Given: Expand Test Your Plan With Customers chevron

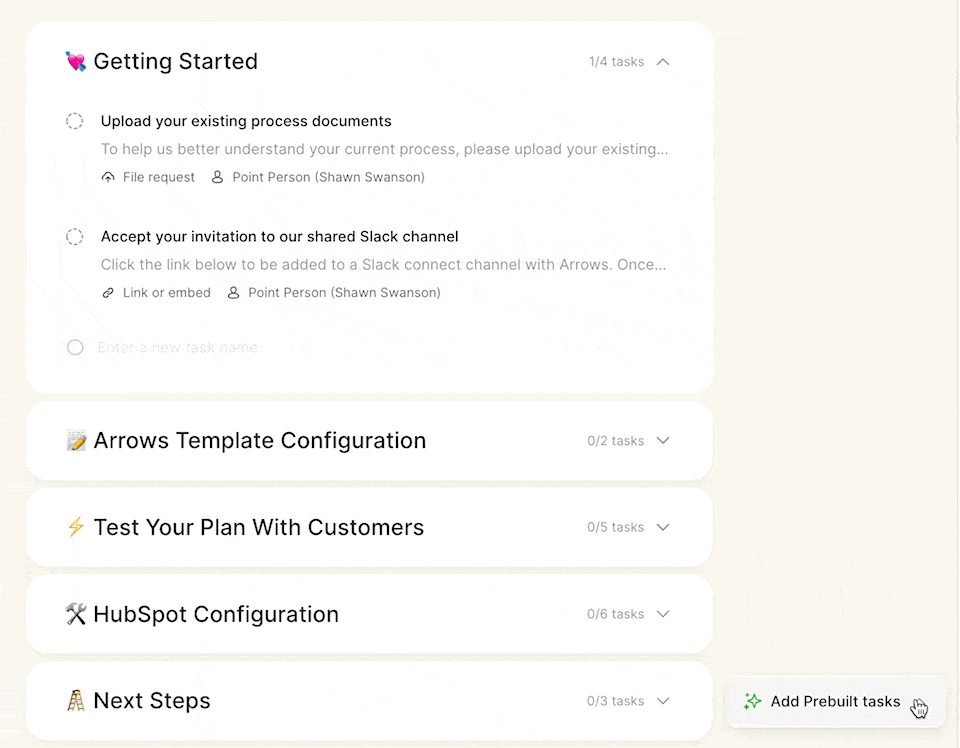Looking at the screenshot, I should pos(663,527).
